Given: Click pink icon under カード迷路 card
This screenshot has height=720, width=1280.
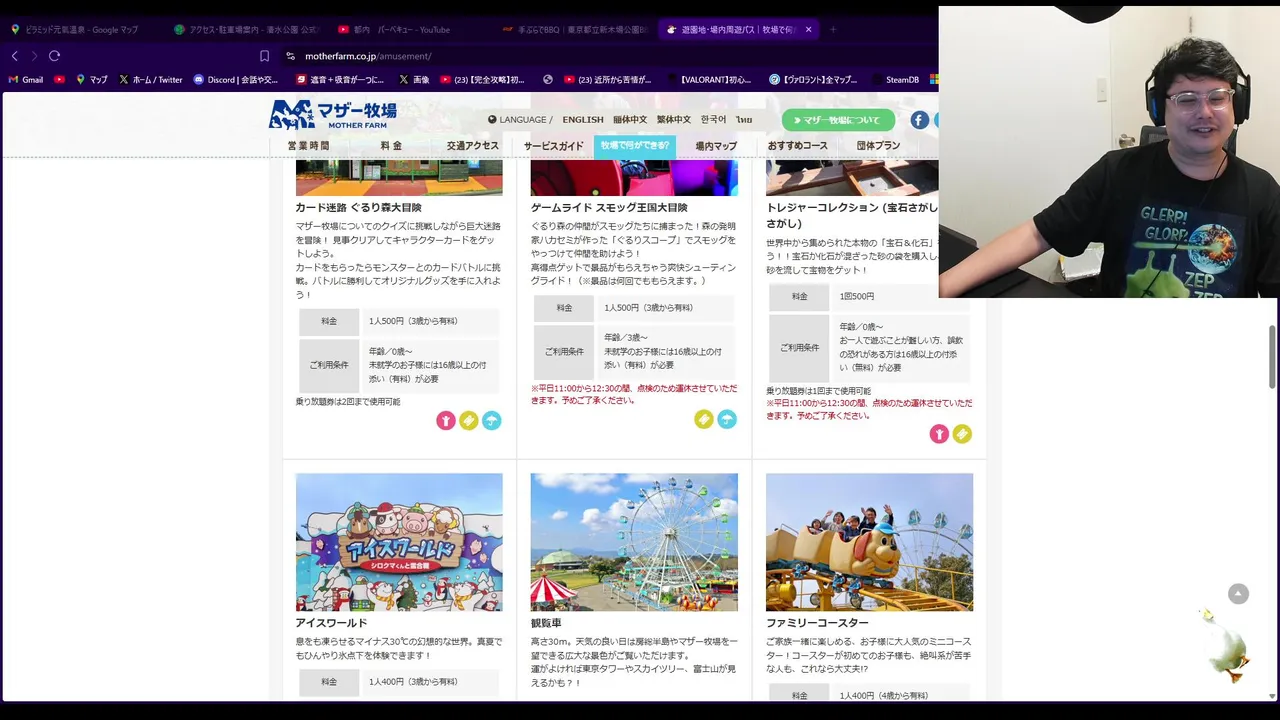Looking at the screenshot, I should [x=446, y=421].
